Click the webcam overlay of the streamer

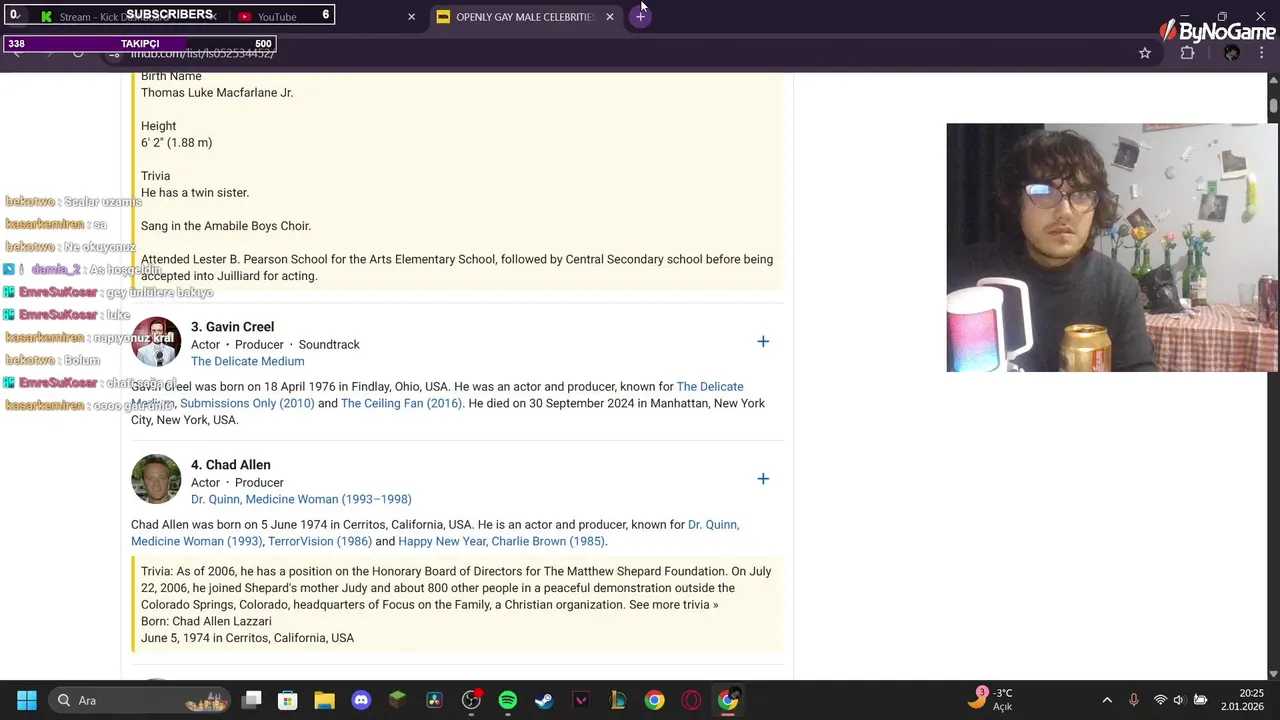pos(1112,247)
